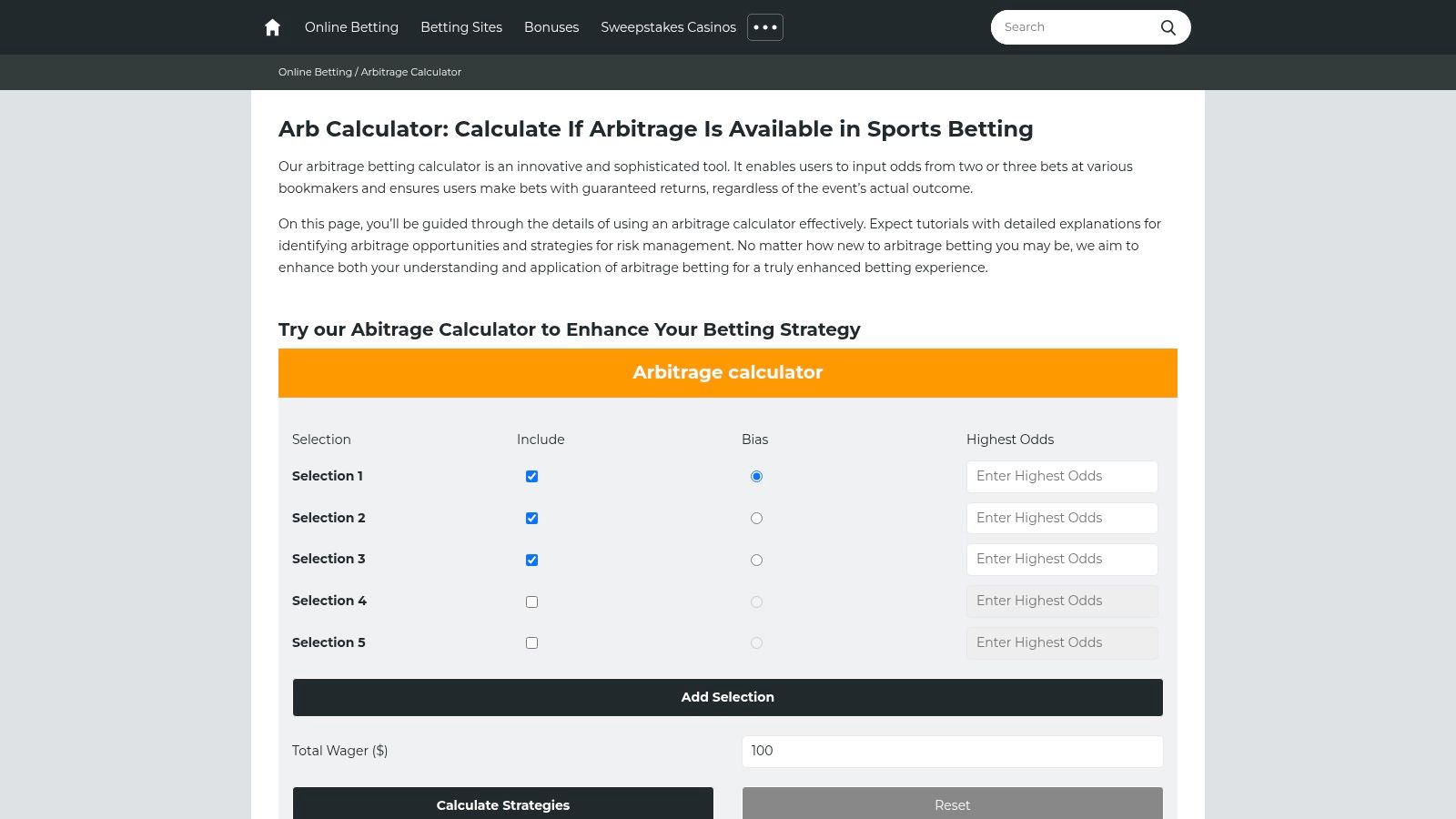Enable the Selection 4 include checkbox
Image resolution: width=1456 pixels, height=819 pixels.
tap(531, 602)
